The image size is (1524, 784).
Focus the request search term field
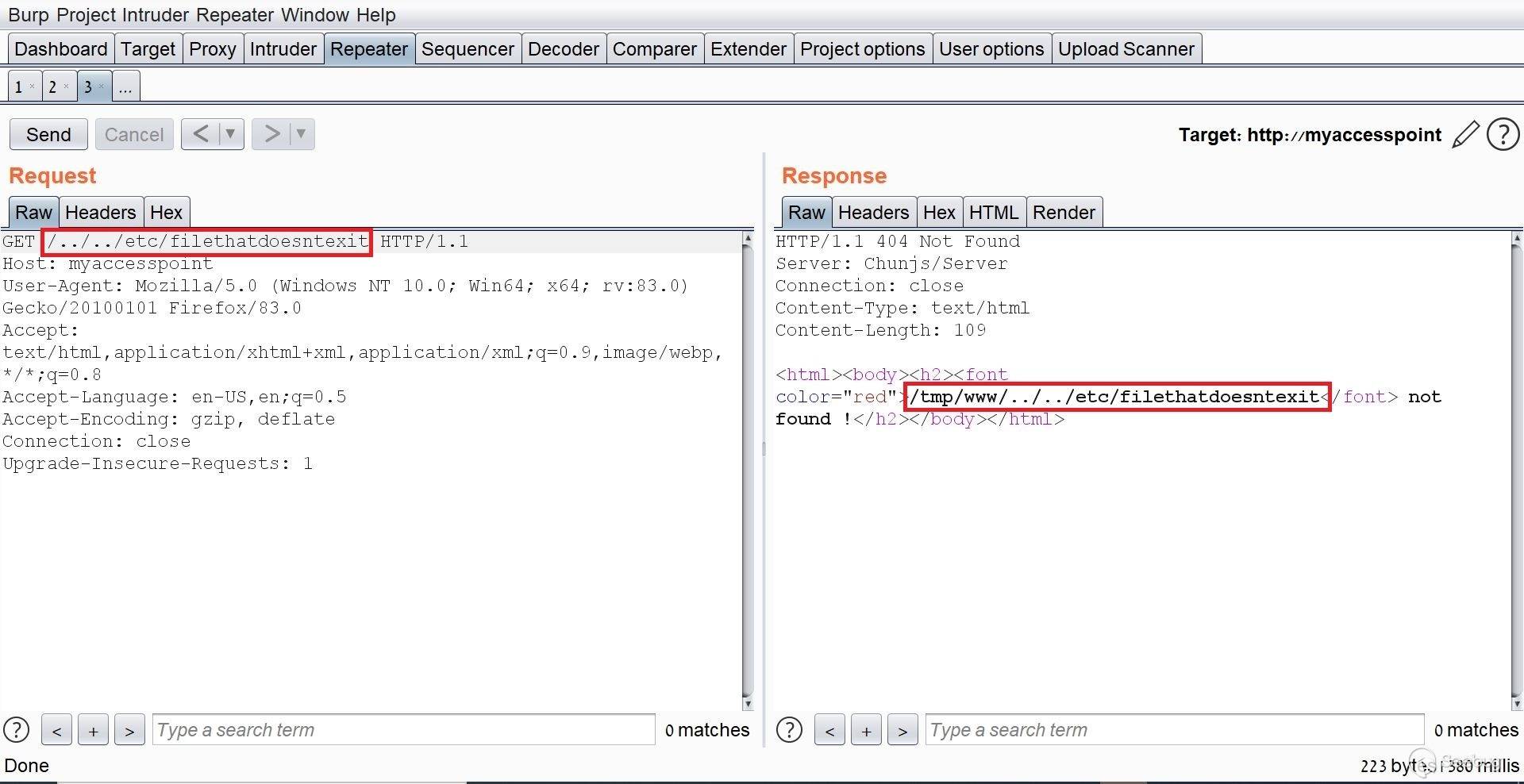click(403, 730)
